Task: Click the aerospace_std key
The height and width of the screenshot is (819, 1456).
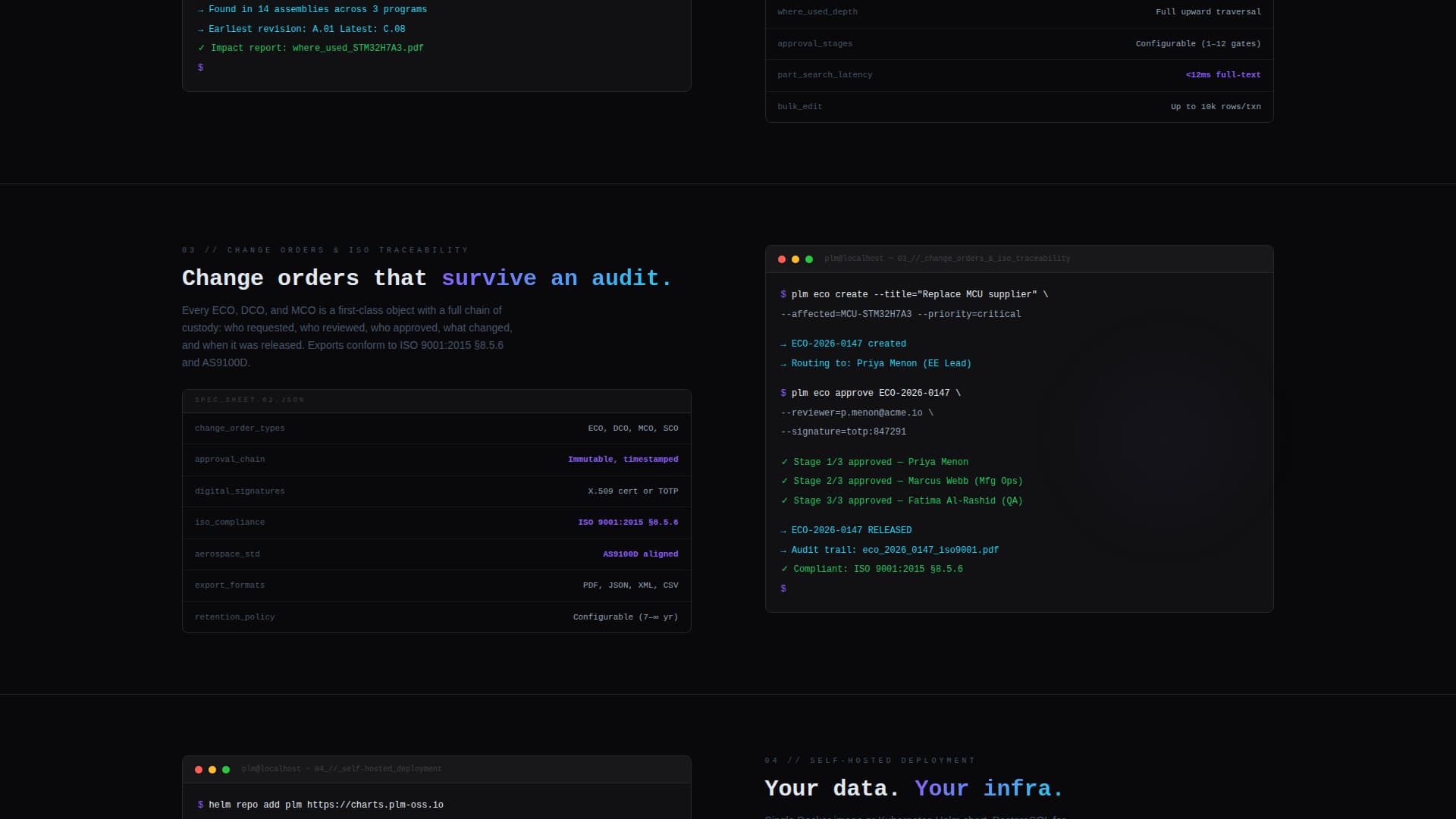Action: [227, 554]
